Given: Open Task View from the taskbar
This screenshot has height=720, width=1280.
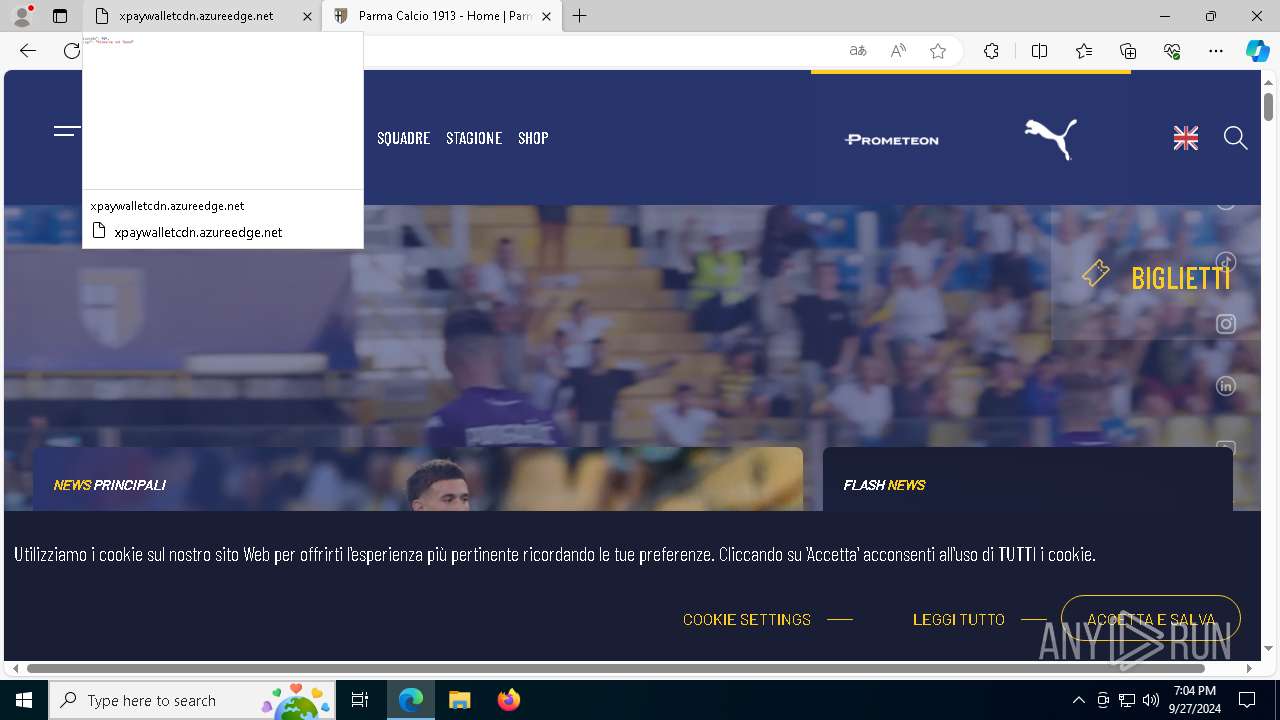Looking at the screenshot, I should pos(360,700).
